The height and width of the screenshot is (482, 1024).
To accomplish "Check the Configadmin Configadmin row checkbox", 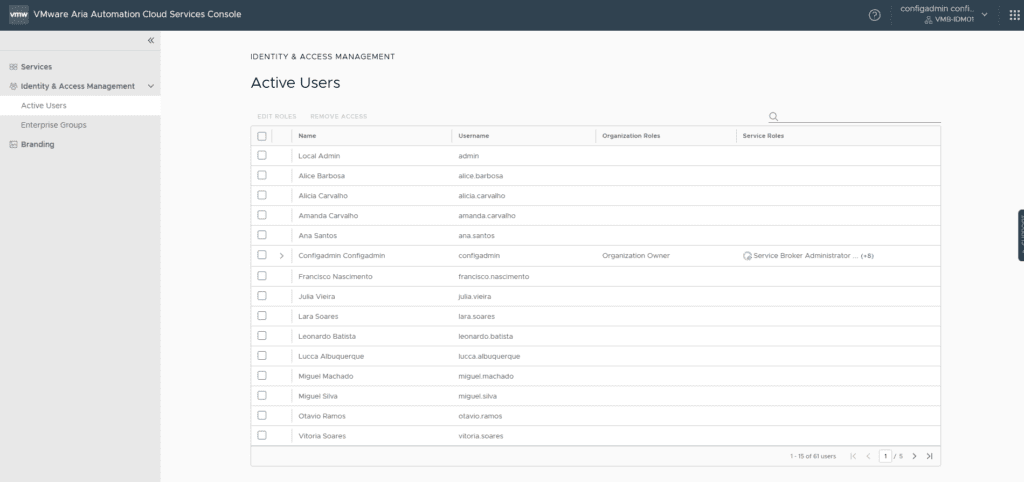I will click(262, 255).
